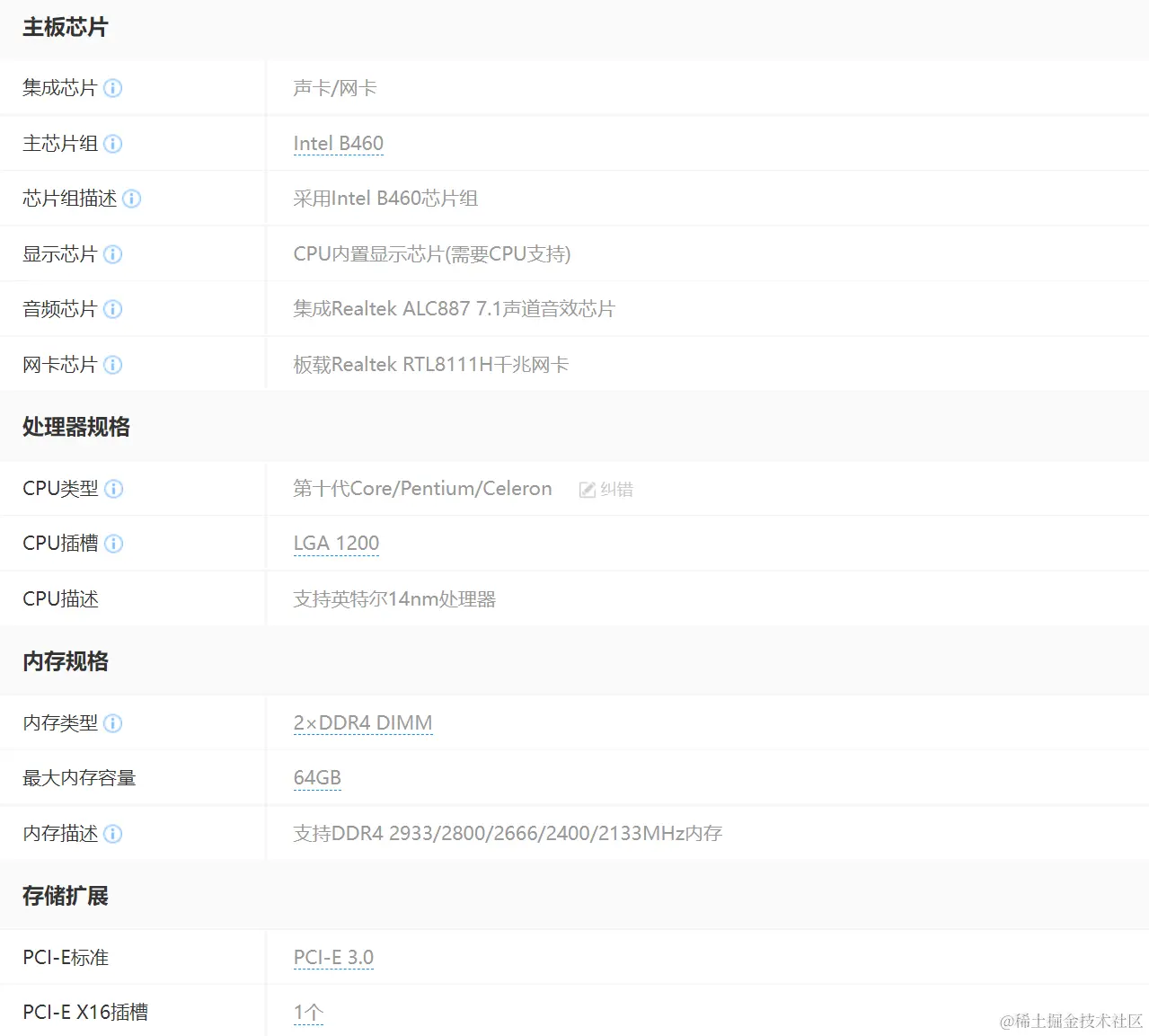Open the LGA 1200 link
The image size is (1149, 1036).
click(336, 544)
